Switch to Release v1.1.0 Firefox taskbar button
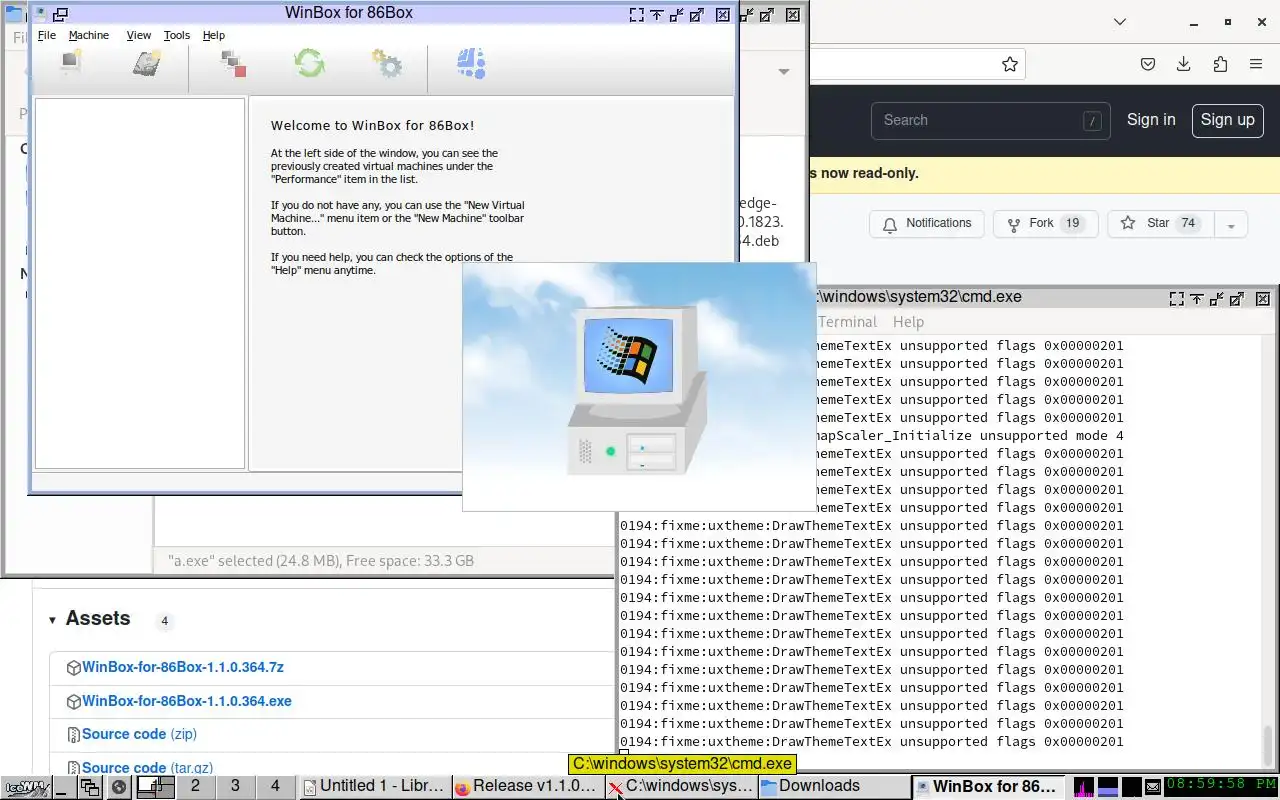The image size is (1280, 800). [x=527, y=787]
